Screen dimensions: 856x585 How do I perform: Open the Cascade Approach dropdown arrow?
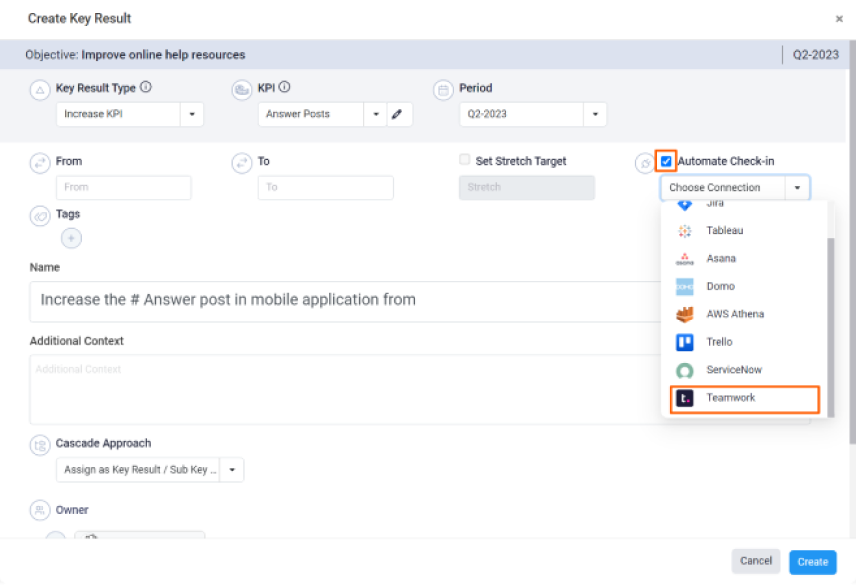pyautogui.click(x=232, y=470)
